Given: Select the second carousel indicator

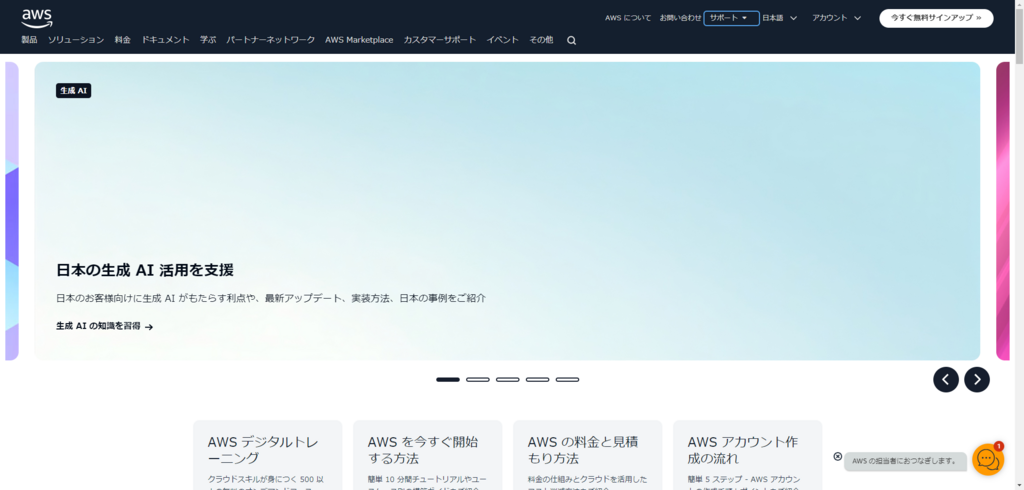Looking at the screenshot, I should 477,380.
